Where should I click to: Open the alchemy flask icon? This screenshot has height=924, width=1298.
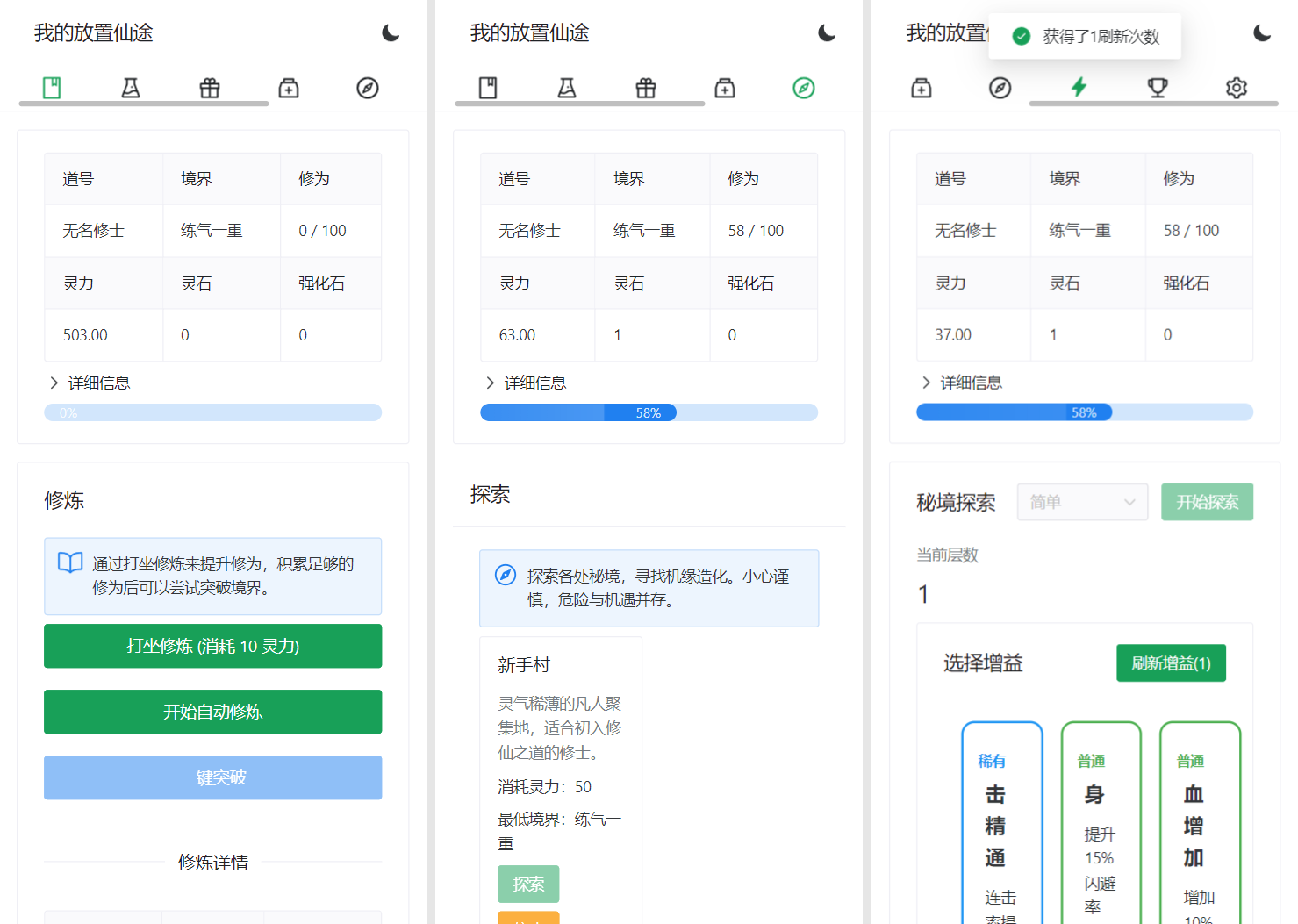click(130, 87)
